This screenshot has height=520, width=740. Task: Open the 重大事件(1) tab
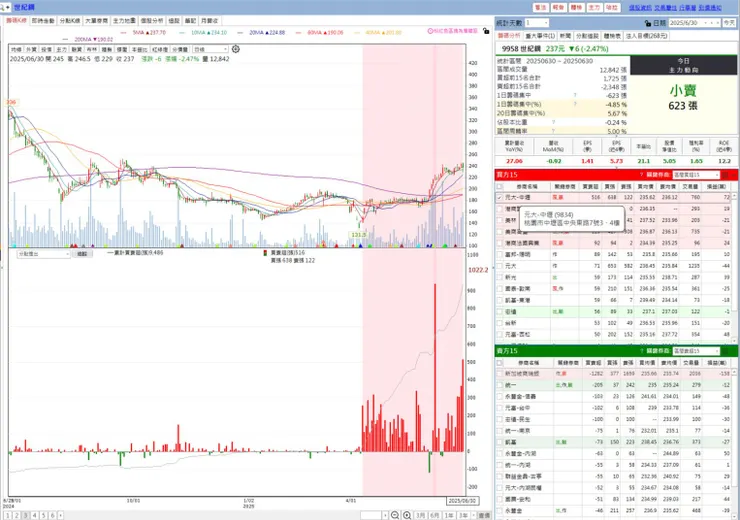(x=540, y=36)
